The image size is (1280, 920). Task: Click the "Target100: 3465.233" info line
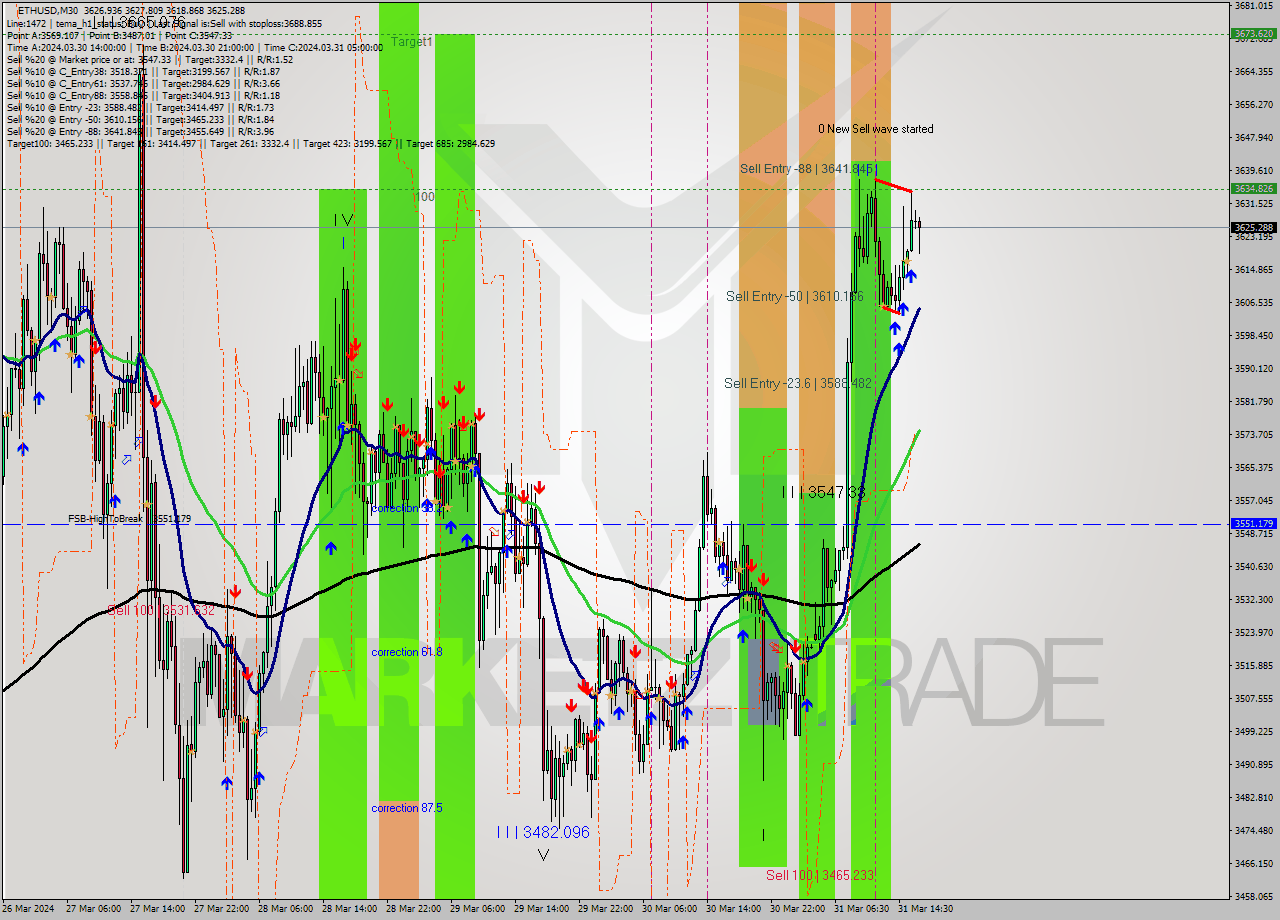coord(251,144)
